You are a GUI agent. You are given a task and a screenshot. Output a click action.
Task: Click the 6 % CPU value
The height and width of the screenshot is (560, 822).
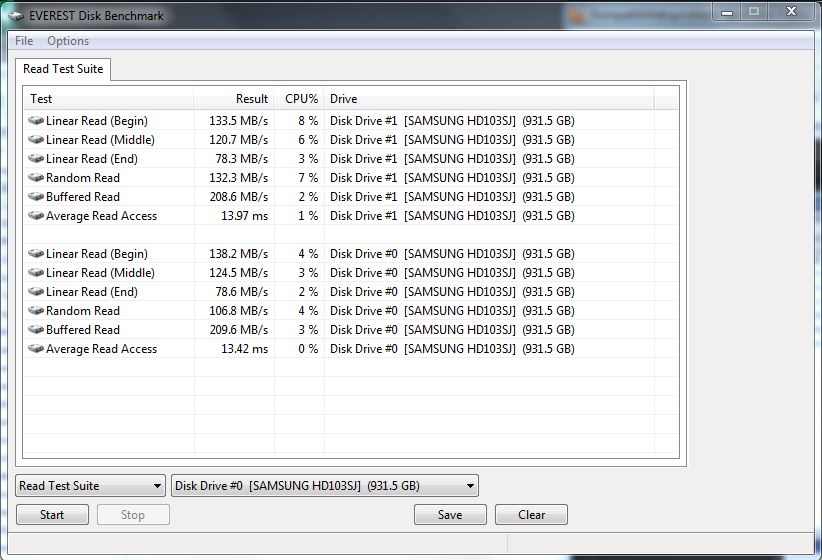click(x=308, y=139)
